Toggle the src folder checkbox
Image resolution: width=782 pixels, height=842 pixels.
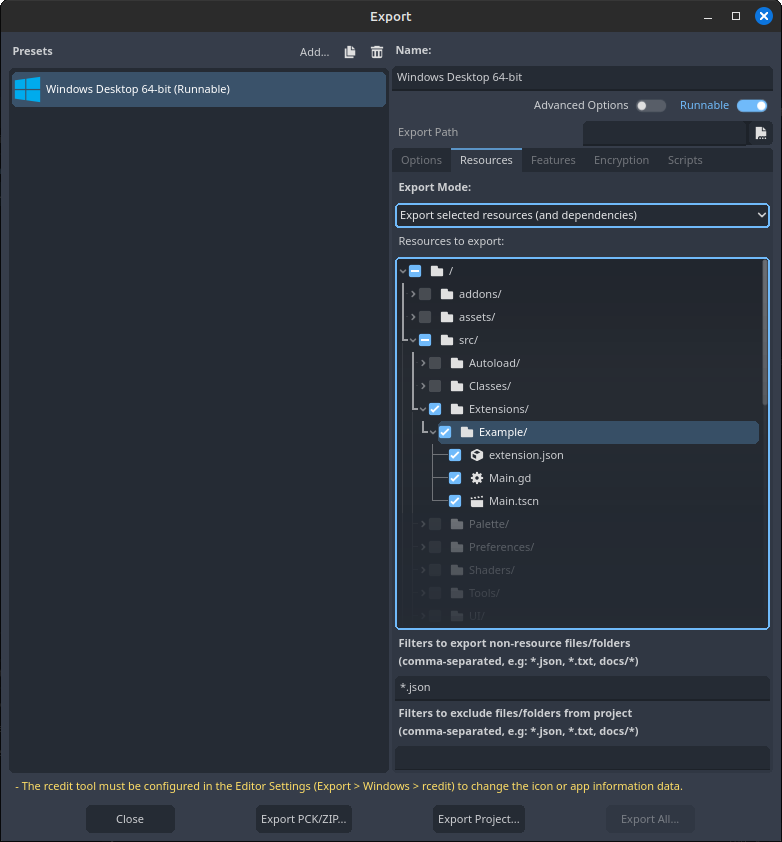tap(425, 340)
